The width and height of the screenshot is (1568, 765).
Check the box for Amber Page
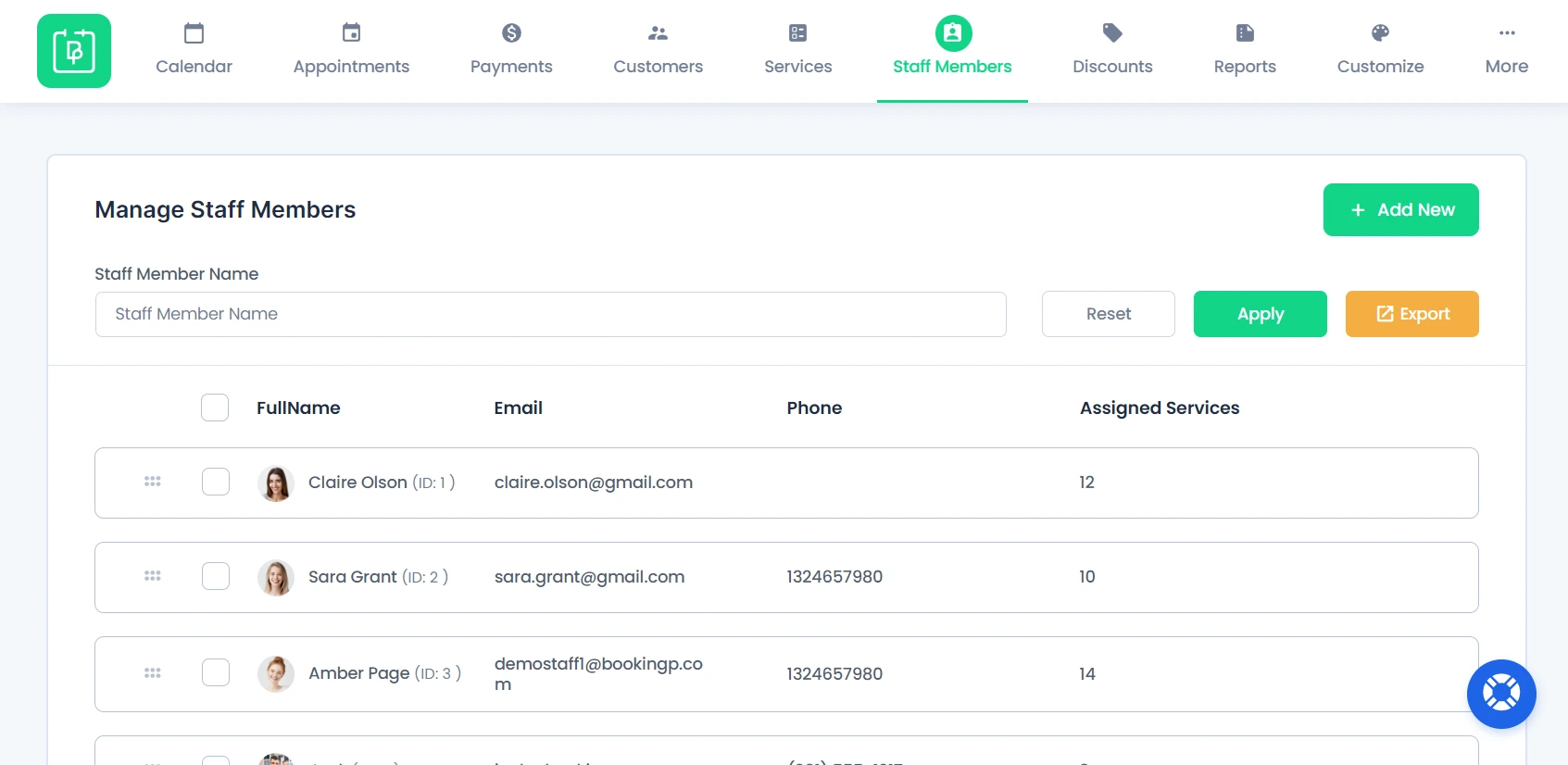tap(216, 672)
